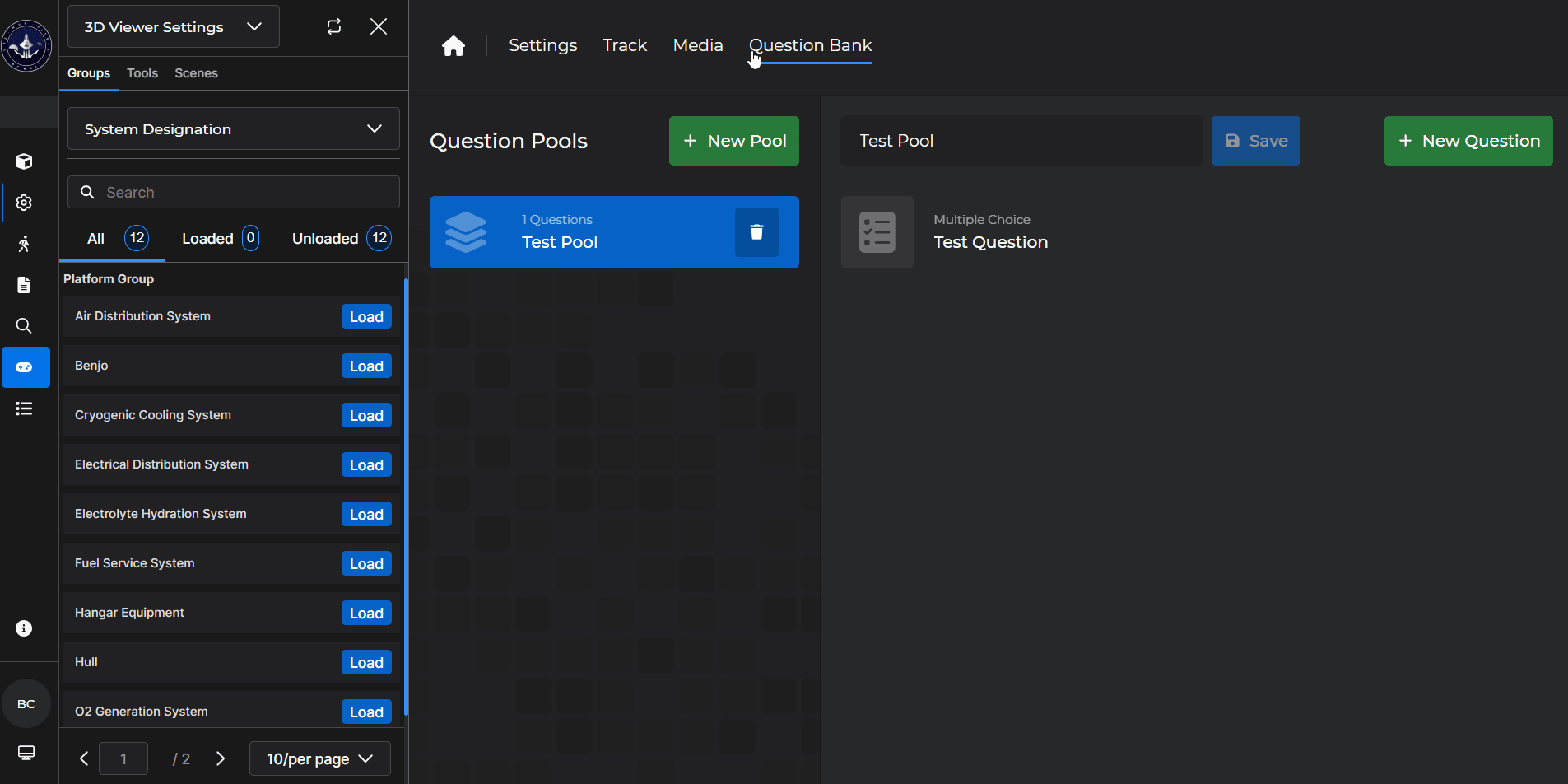Switch to the Groups tab

tap(89, 73)
